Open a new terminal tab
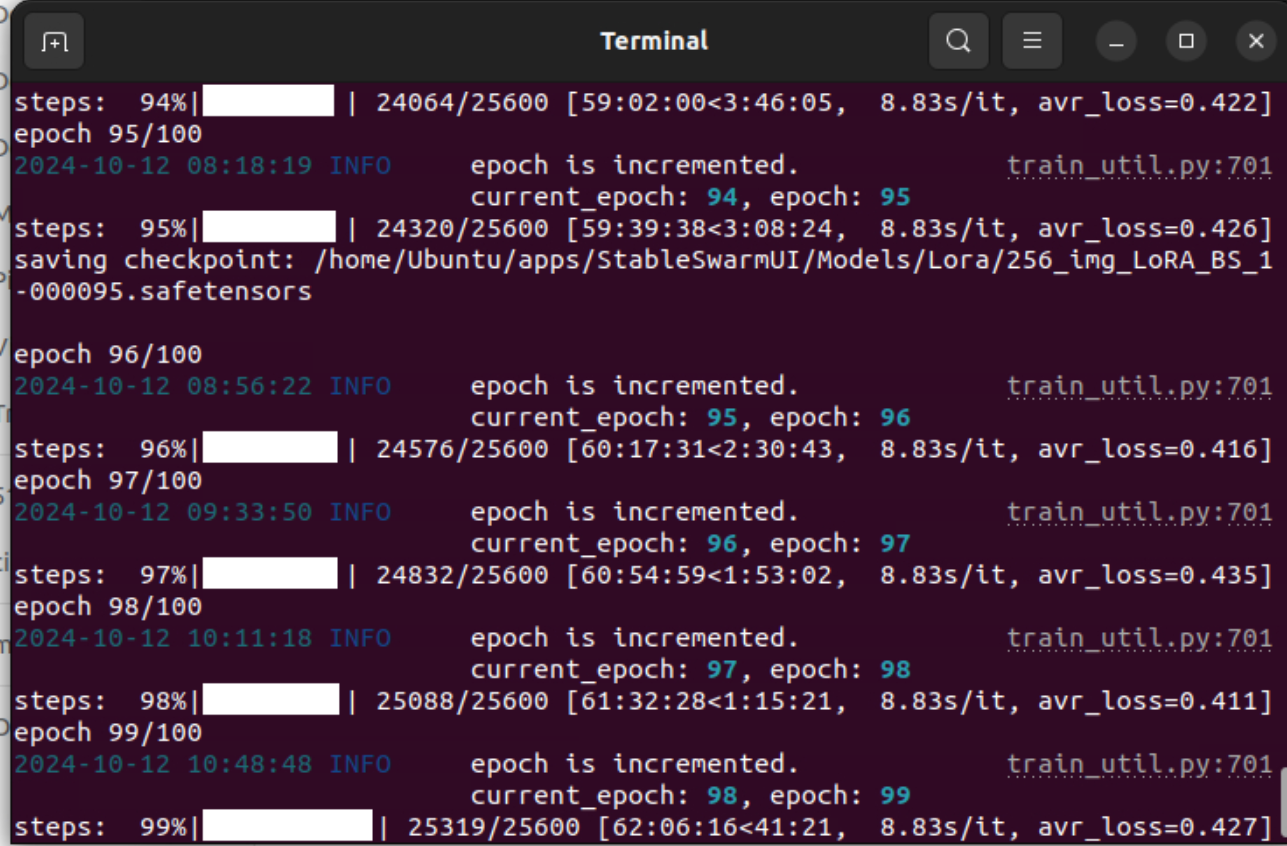This screenshot has height=846, width=1287. click(x=54, y=41)
